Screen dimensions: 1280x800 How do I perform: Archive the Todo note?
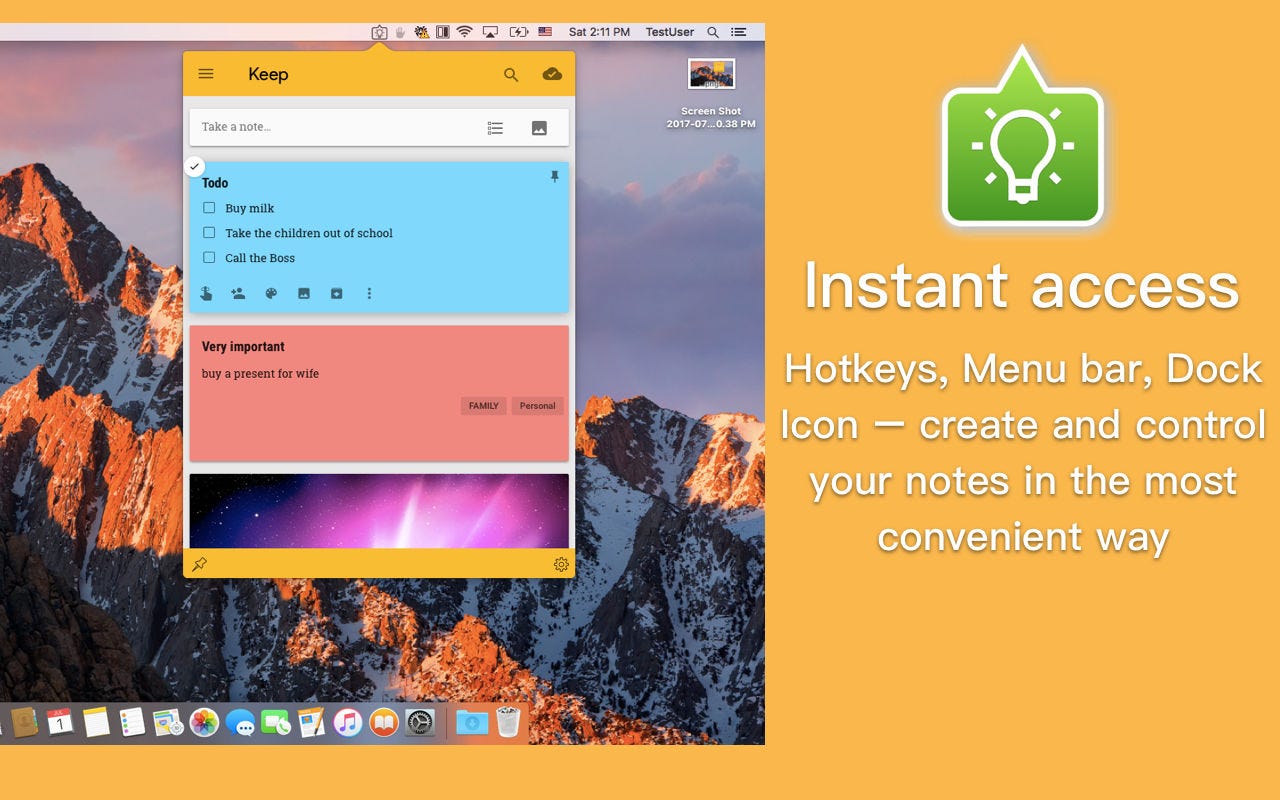click(337, 293)
